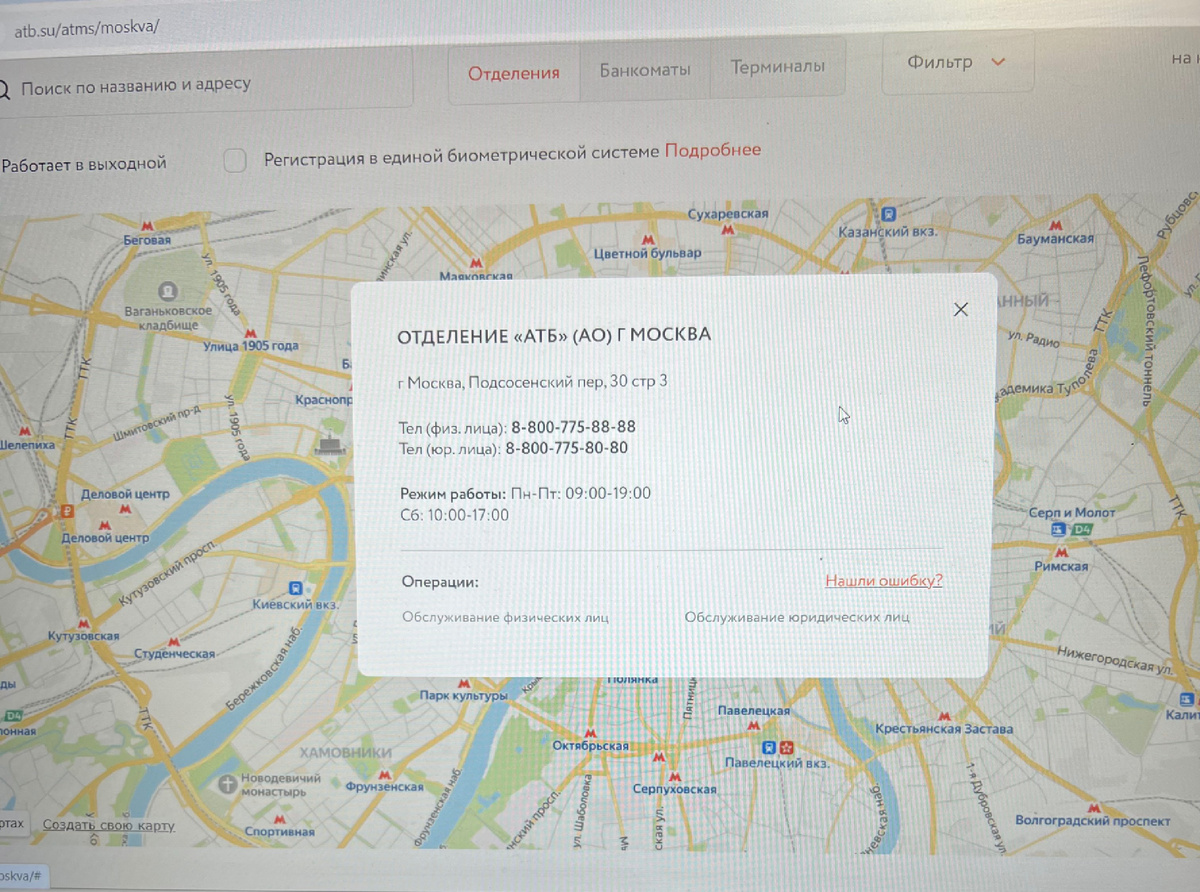Click the search magnifier icon
Screen dimensions: 1200x892
click(4, 88)
